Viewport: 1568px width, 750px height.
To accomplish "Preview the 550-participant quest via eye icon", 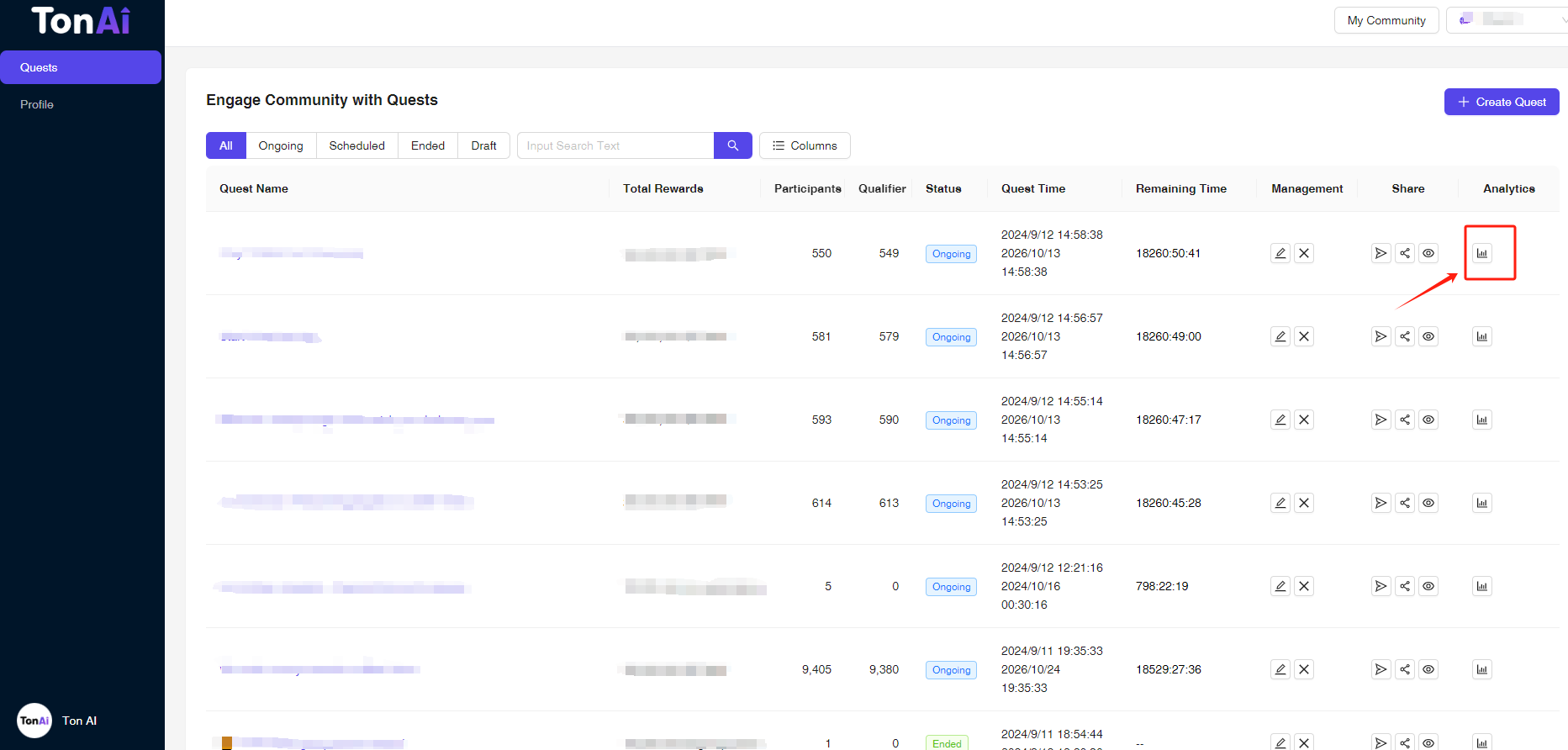I will coord(1428,253).
